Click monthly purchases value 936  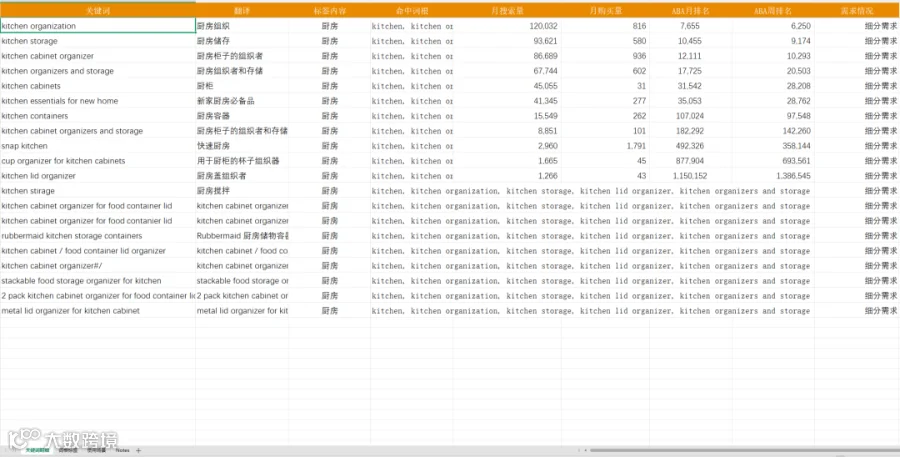coord(606,56)
